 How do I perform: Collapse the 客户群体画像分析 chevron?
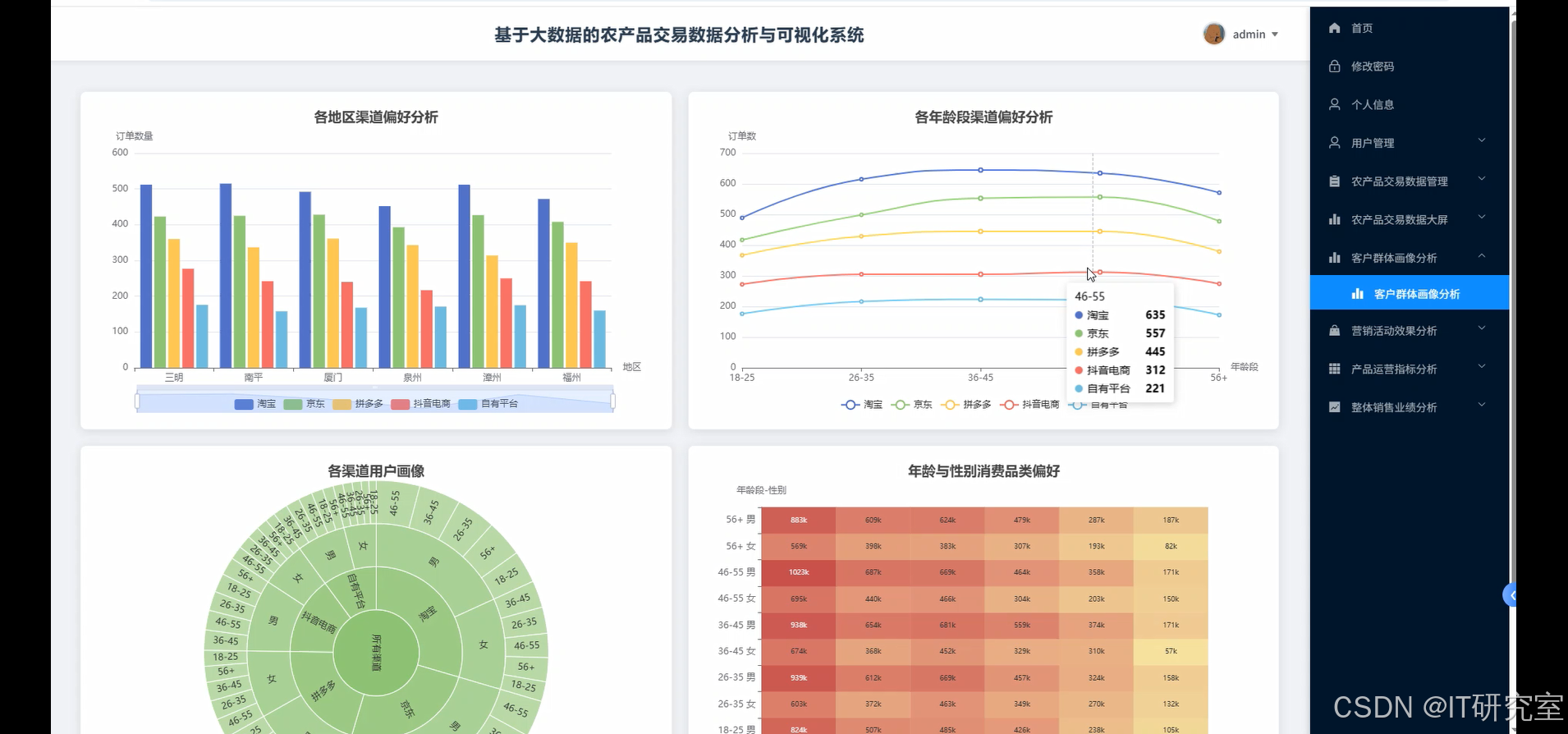click(x=1482, y=255)
